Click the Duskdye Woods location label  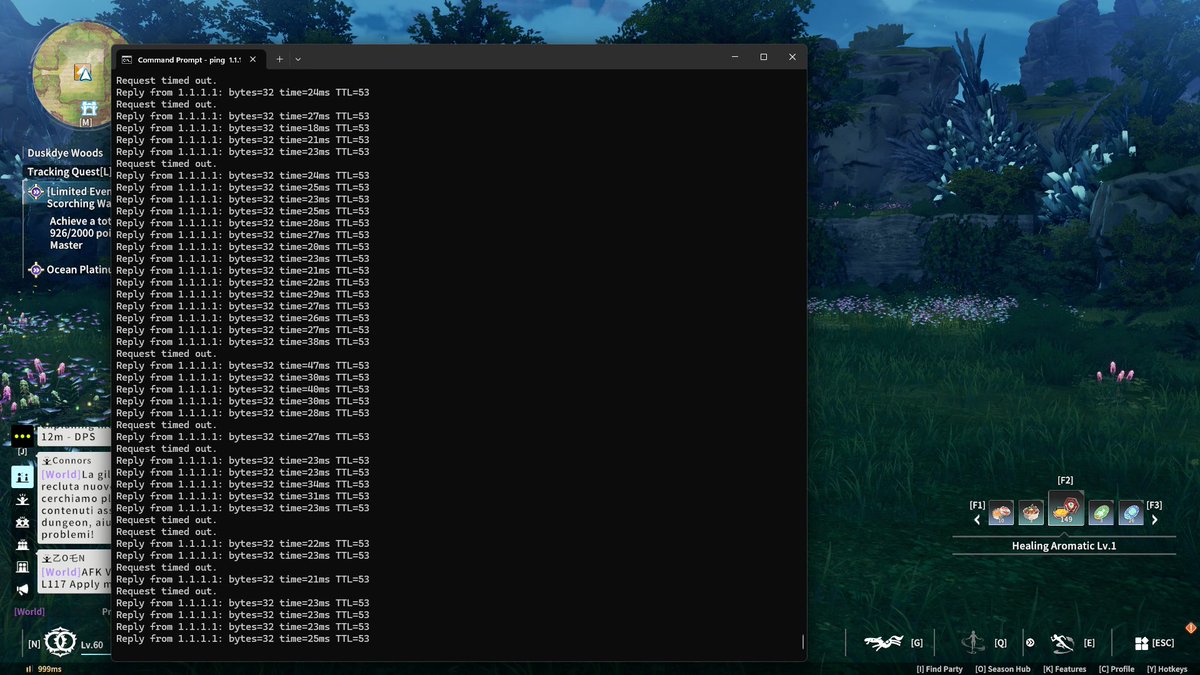pos(65,153)
